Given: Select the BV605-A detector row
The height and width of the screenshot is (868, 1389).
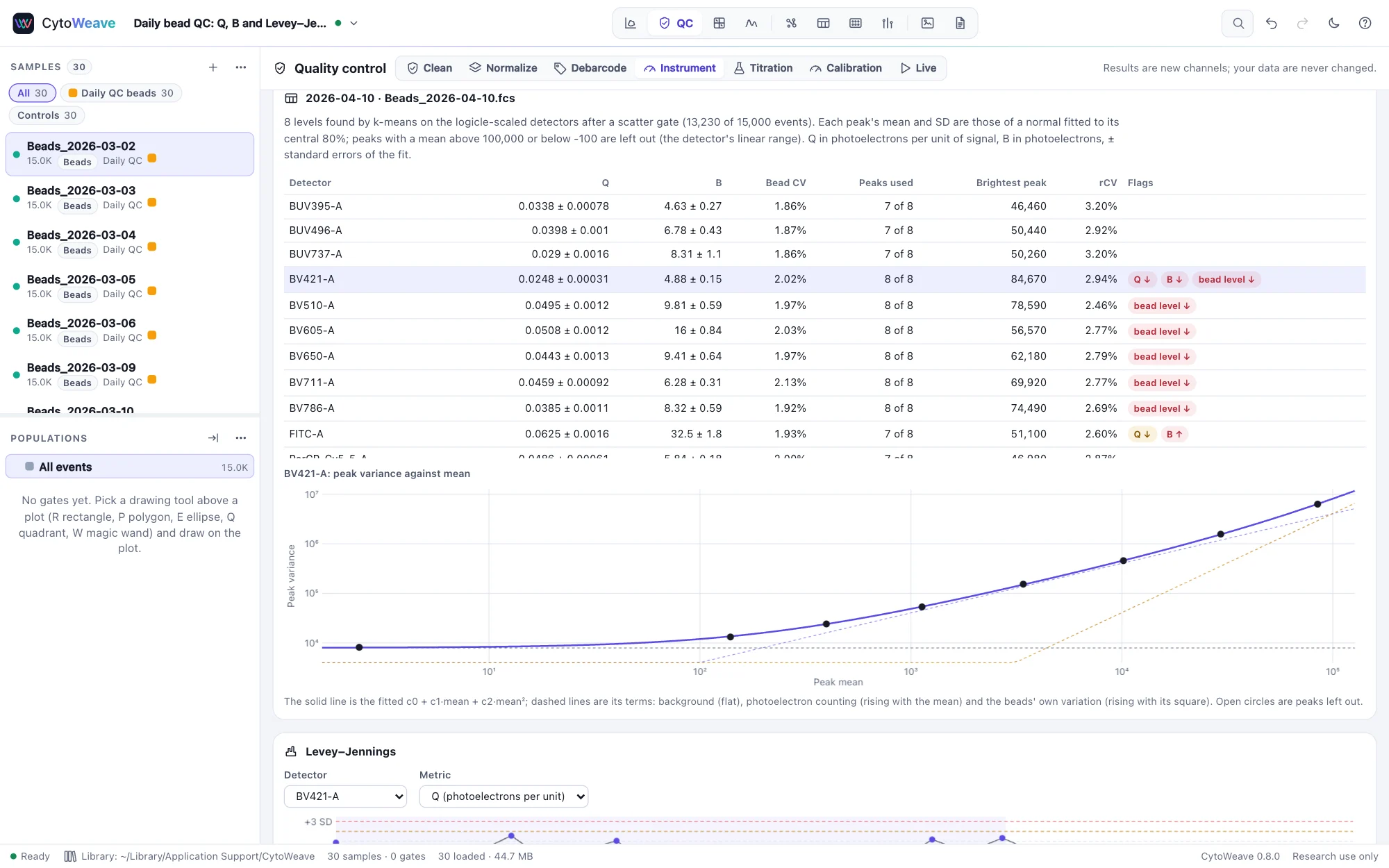Looking at the screenshot, I should pos(824,331).
